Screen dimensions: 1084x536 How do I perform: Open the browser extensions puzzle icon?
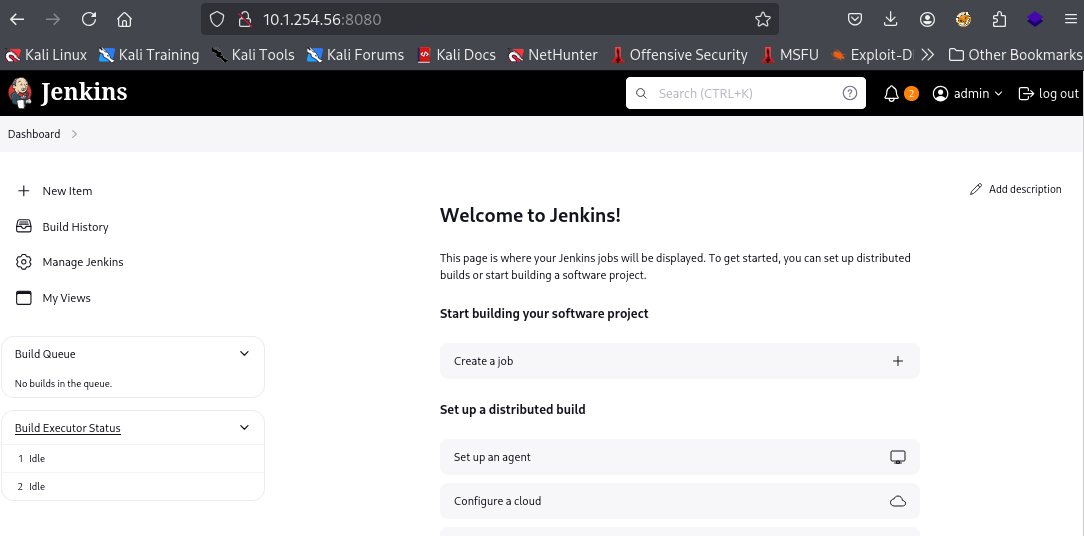click(999, 19)
